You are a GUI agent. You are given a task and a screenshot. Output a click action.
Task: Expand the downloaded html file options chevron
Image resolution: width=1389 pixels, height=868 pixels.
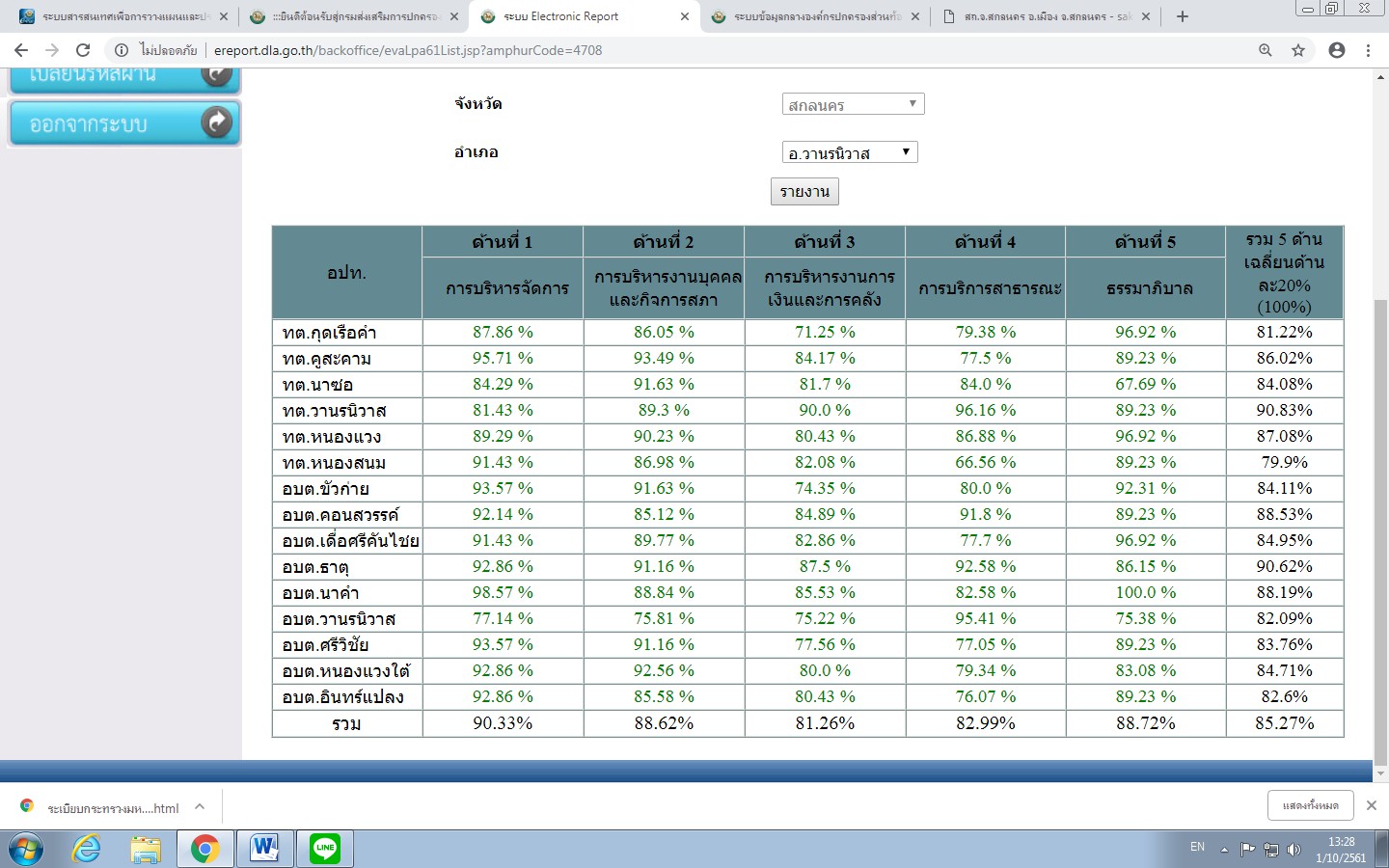200,807
